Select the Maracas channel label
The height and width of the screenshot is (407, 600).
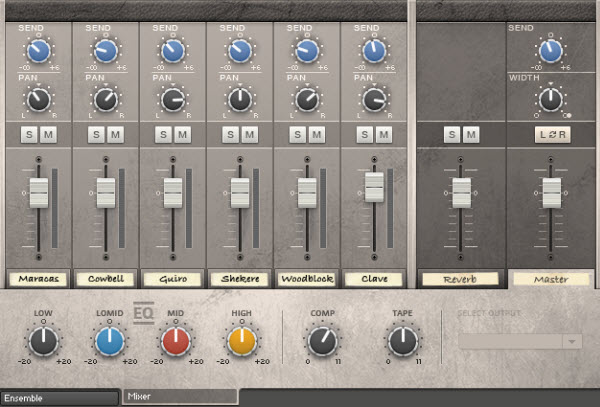click(39, 278)
